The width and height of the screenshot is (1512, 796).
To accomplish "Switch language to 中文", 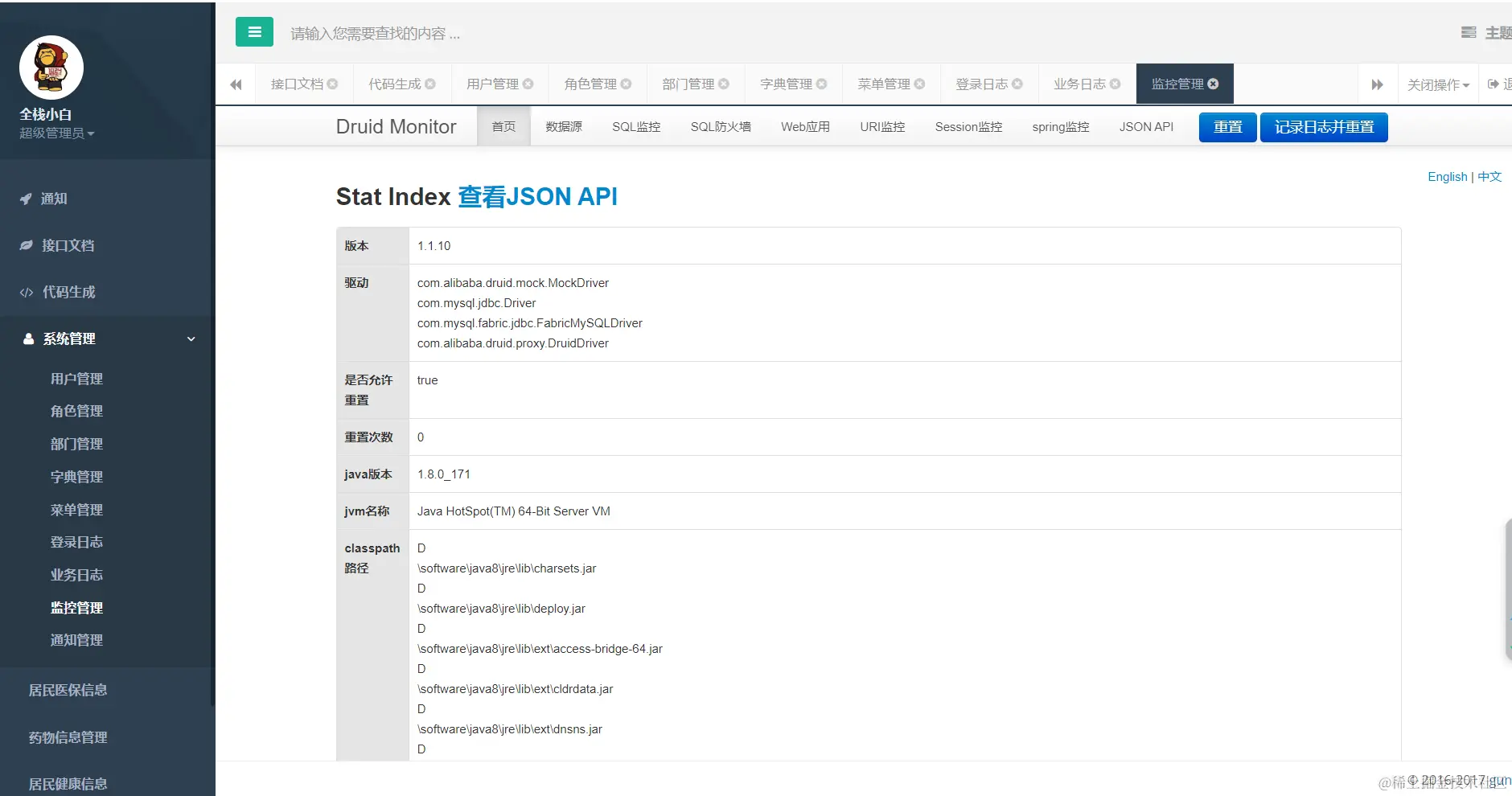I will pos(1489,177).
